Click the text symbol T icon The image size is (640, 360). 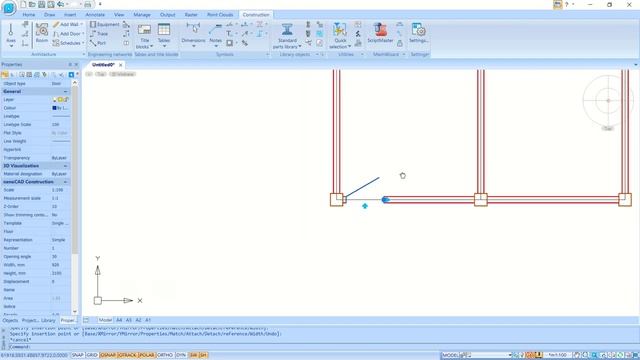pyautogui.click(x=229, y=33)
